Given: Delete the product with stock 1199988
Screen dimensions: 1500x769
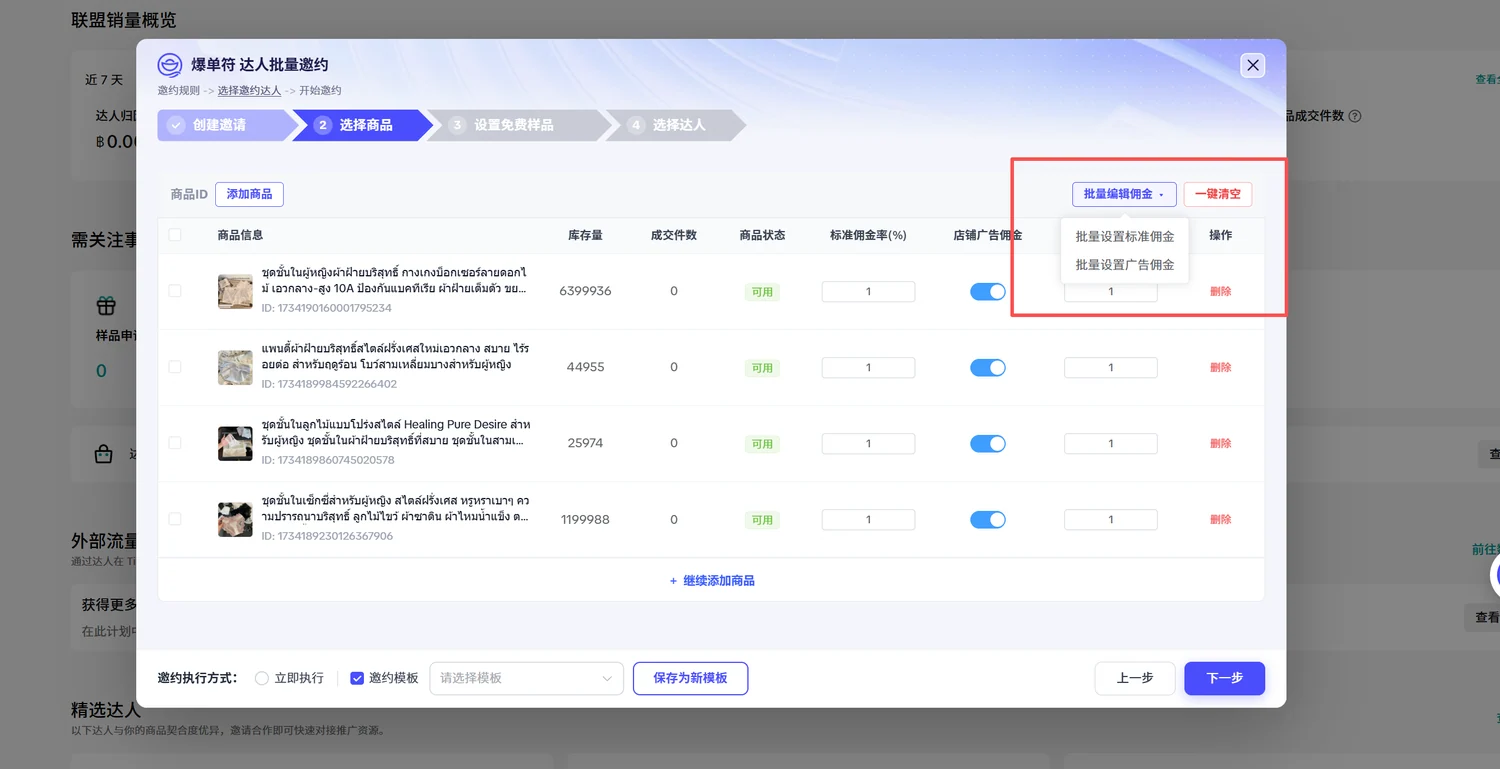Looking at the screenshot, I should [x=1221, y=519].
